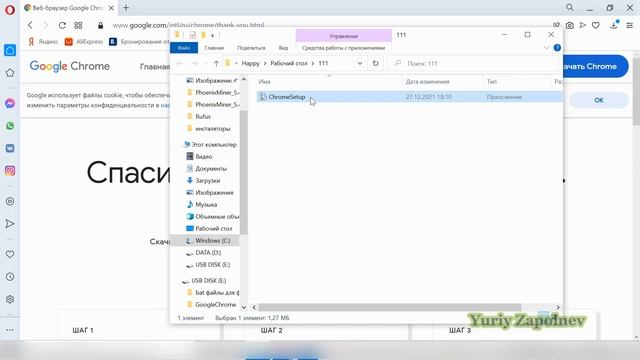Add page to bookmarks with heart icon in address bar
Image resolution: width=640 pixels, height=360 pixels.
click(x=596, y=25)
